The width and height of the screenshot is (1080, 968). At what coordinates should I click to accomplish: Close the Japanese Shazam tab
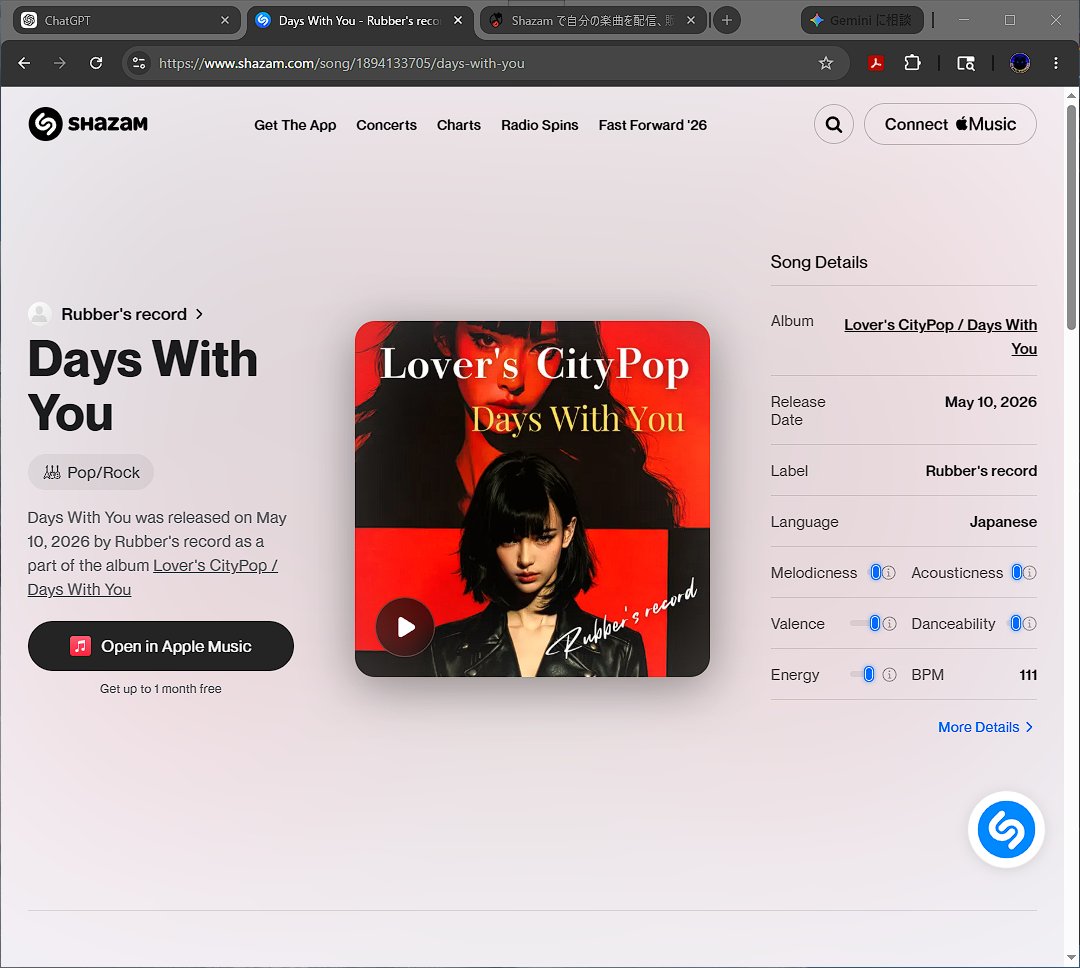(691, 21)
